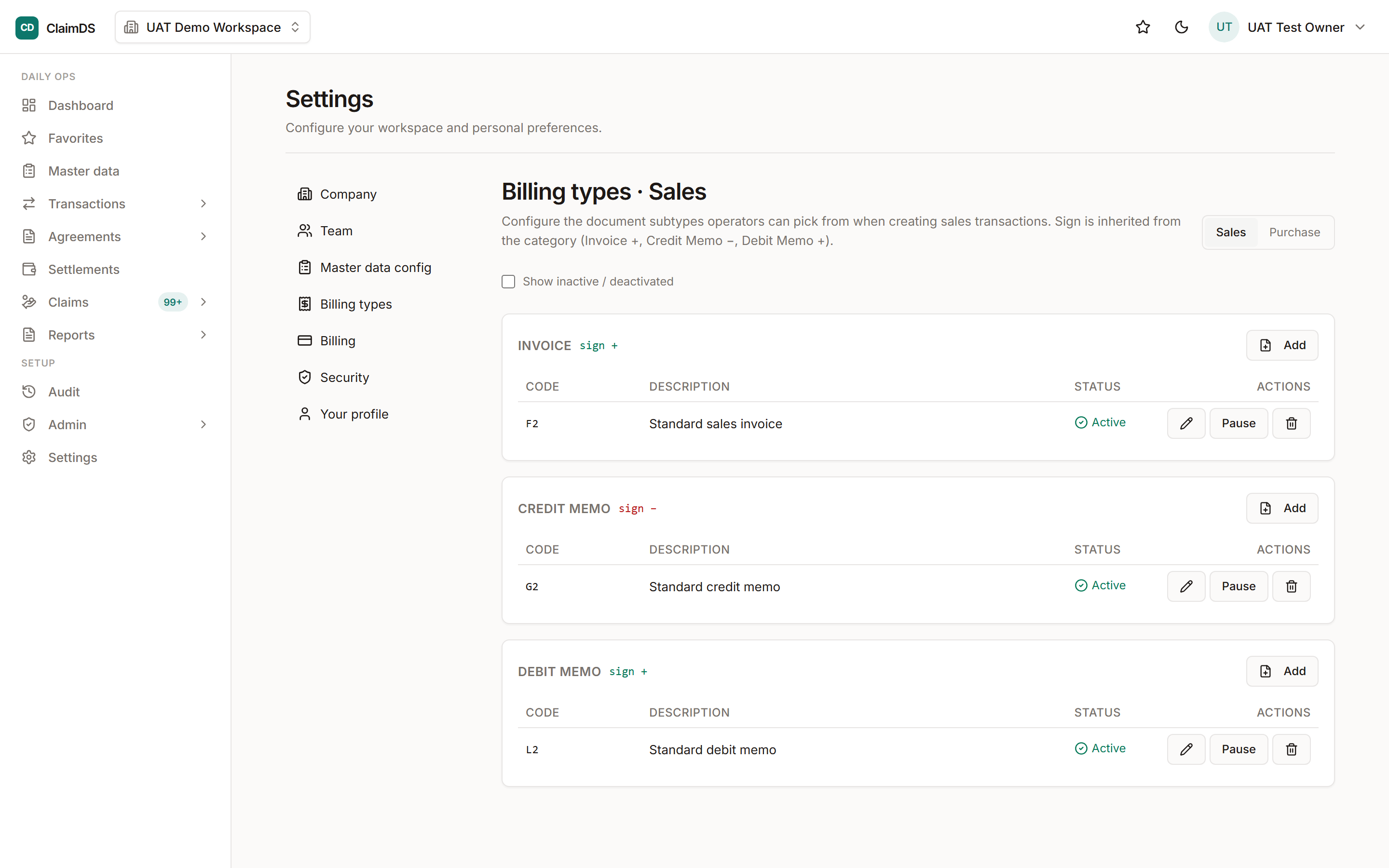Open Master data in sidebar
The height and width of the screenshot is (868, 1389).
[x=115, y=171]
